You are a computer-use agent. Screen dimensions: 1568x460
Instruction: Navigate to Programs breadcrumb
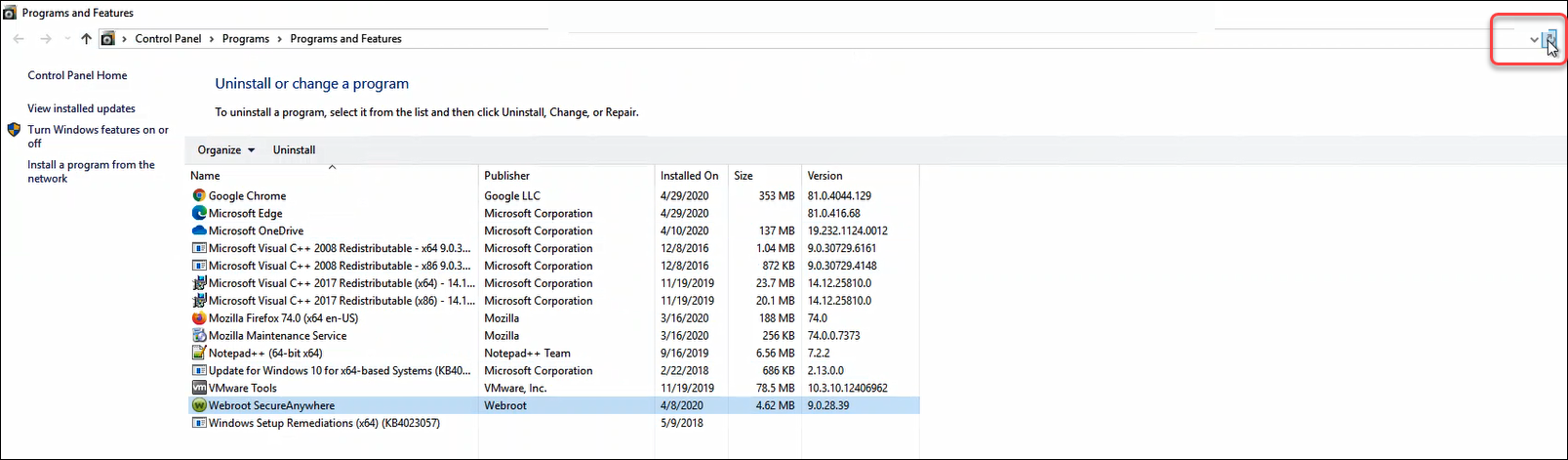click(246, 39)
